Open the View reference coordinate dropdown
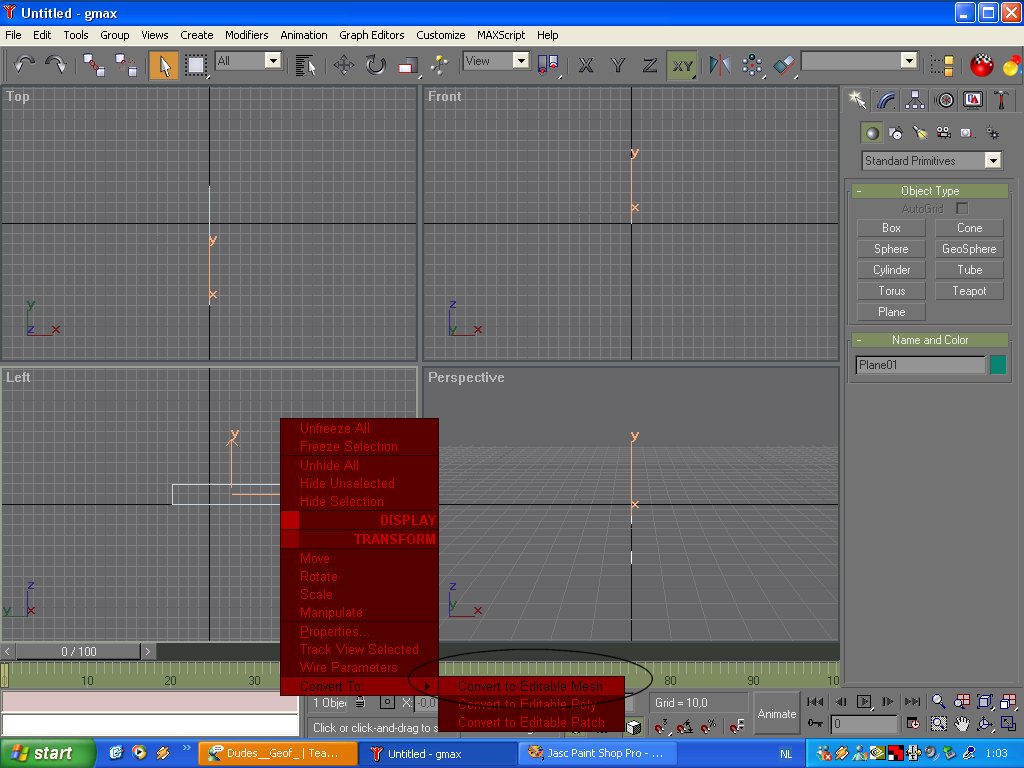This screenshot has height=768, width=1024. pos(496,61)
